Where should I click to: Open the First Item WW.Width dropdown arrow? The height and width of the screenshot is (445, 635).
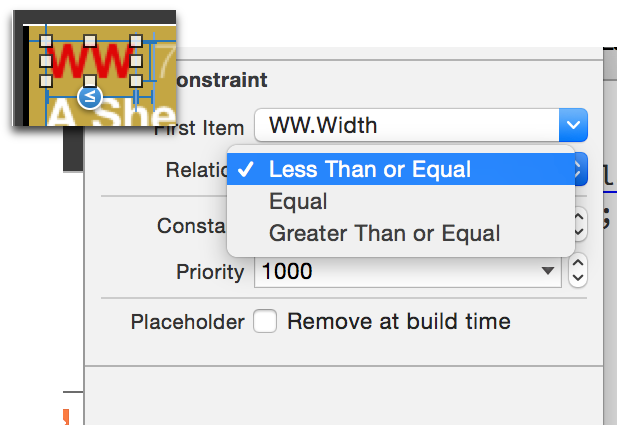click(573, 125)
